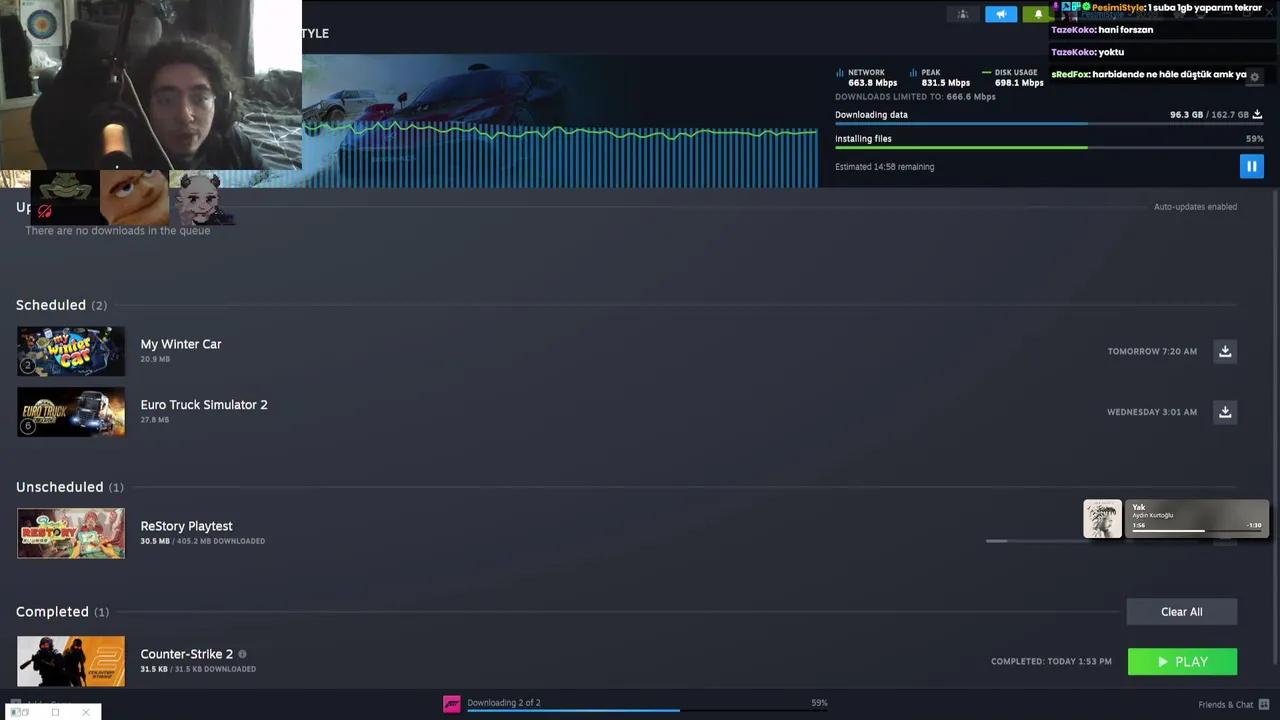Pause the current download
This screenshot has height=720, width=1280.
(1251, 166)
